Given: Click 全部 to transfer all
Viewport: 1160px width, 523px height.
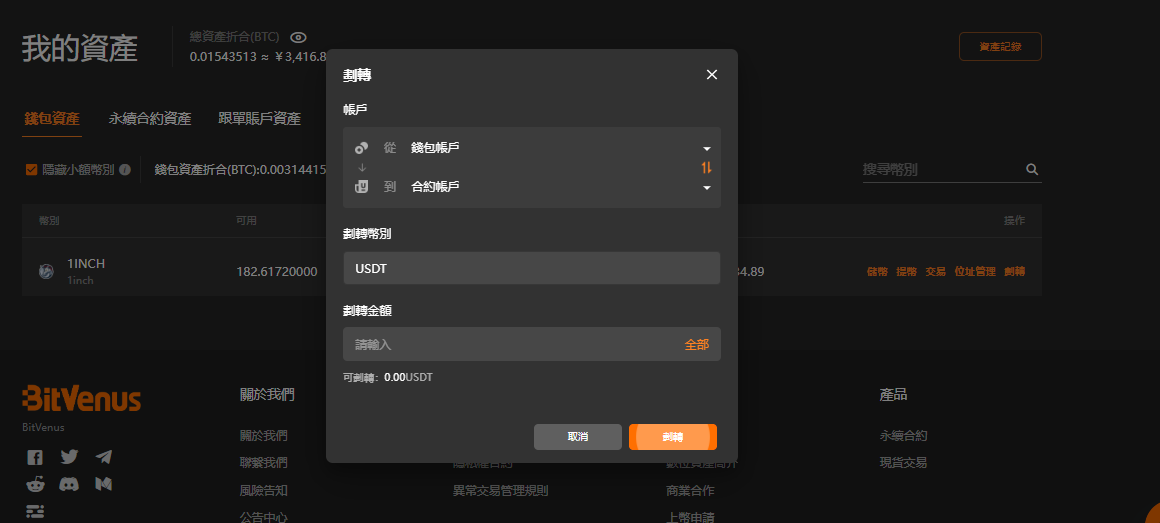Looking at the screenshot, I should pyautogui.click(x=697, y=345).
